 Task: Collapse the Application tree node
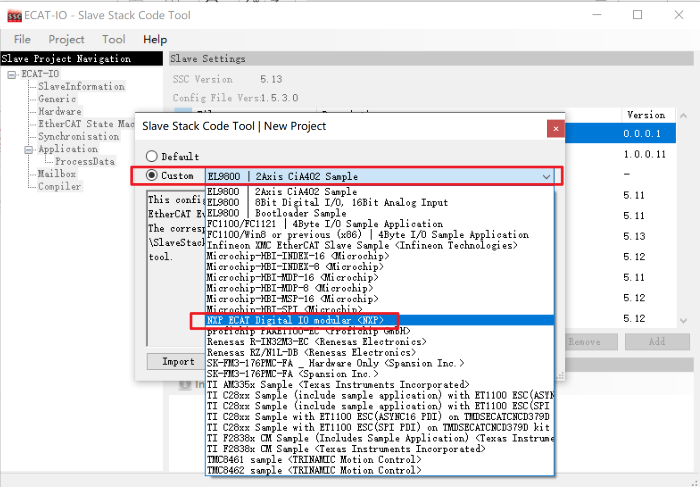(x=30, y=149)
